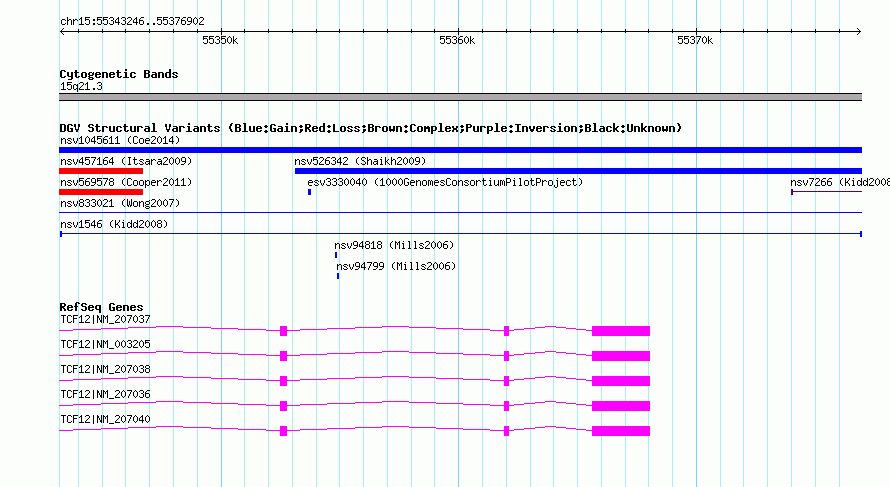
Task: Click the 55350k ruler tick label
Action: pos(220,40)
